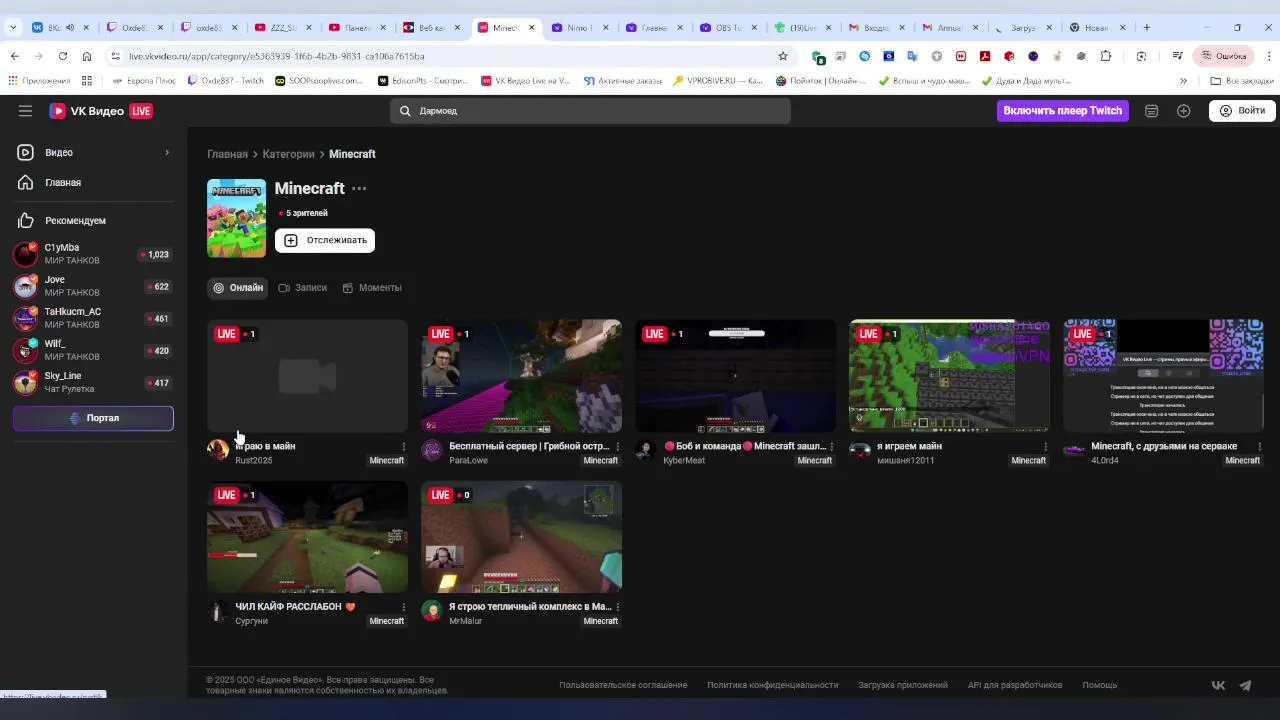
Task: Open new browser tab with plus
Action: click(x=1147, y=27)
